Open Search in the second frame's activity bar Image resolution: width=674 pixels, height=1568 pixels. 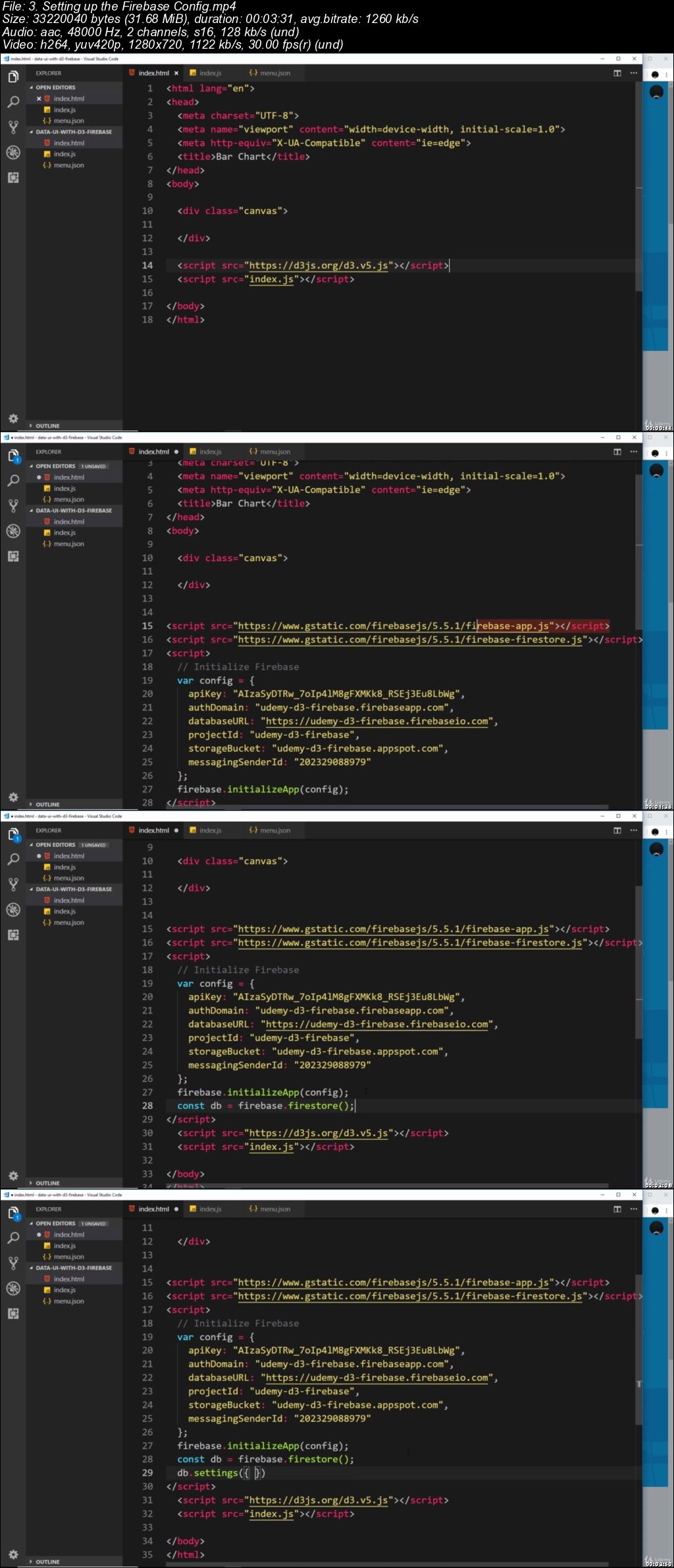point(13,481)
